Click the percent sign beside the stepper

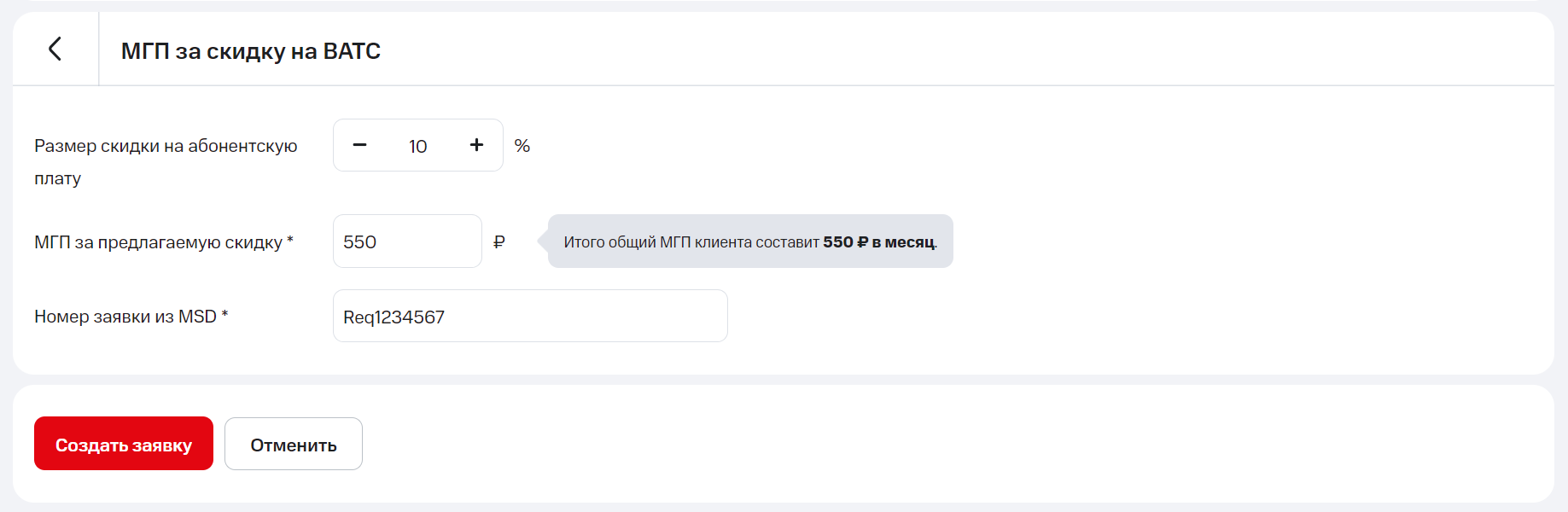[x=522, y=146]
